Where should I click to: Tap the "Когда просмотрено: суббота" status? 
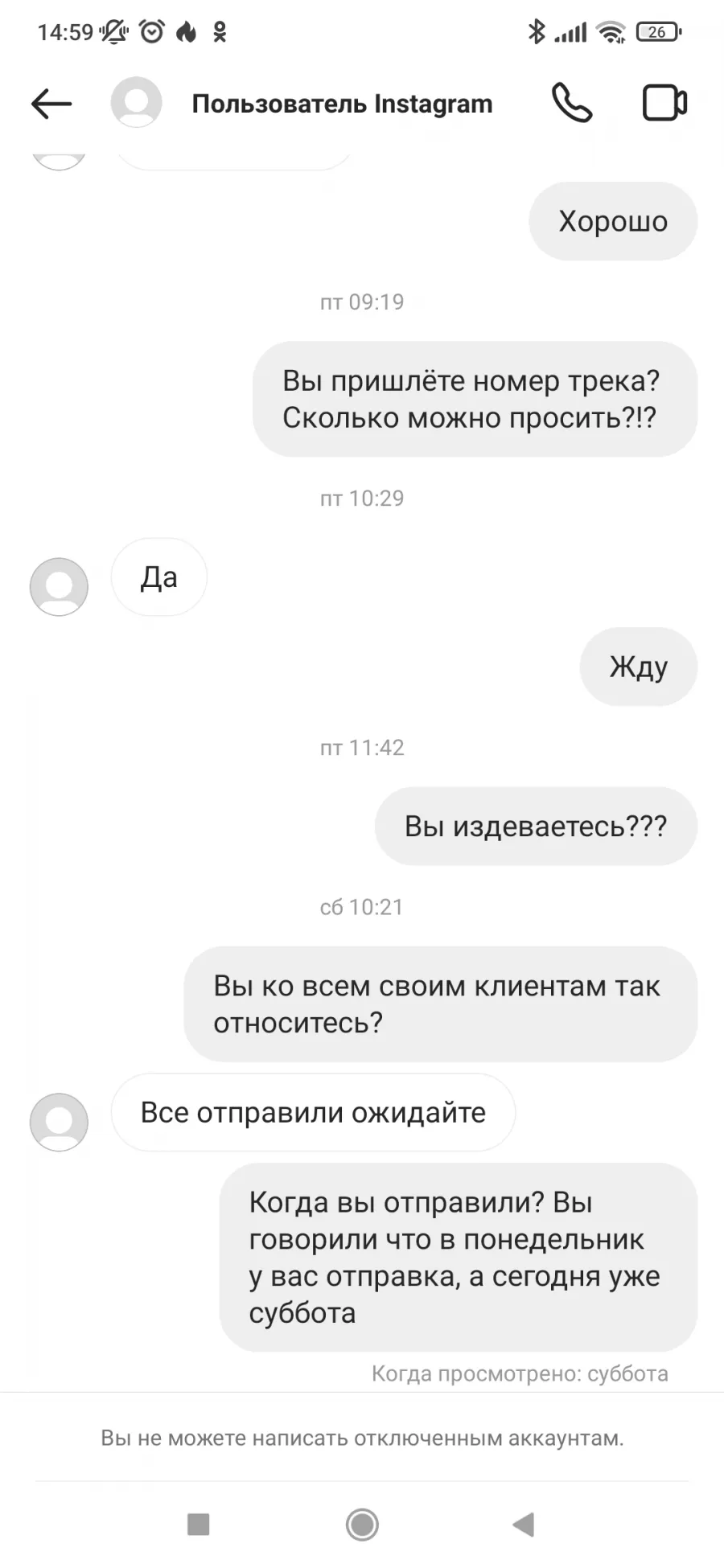[520, 1373]
